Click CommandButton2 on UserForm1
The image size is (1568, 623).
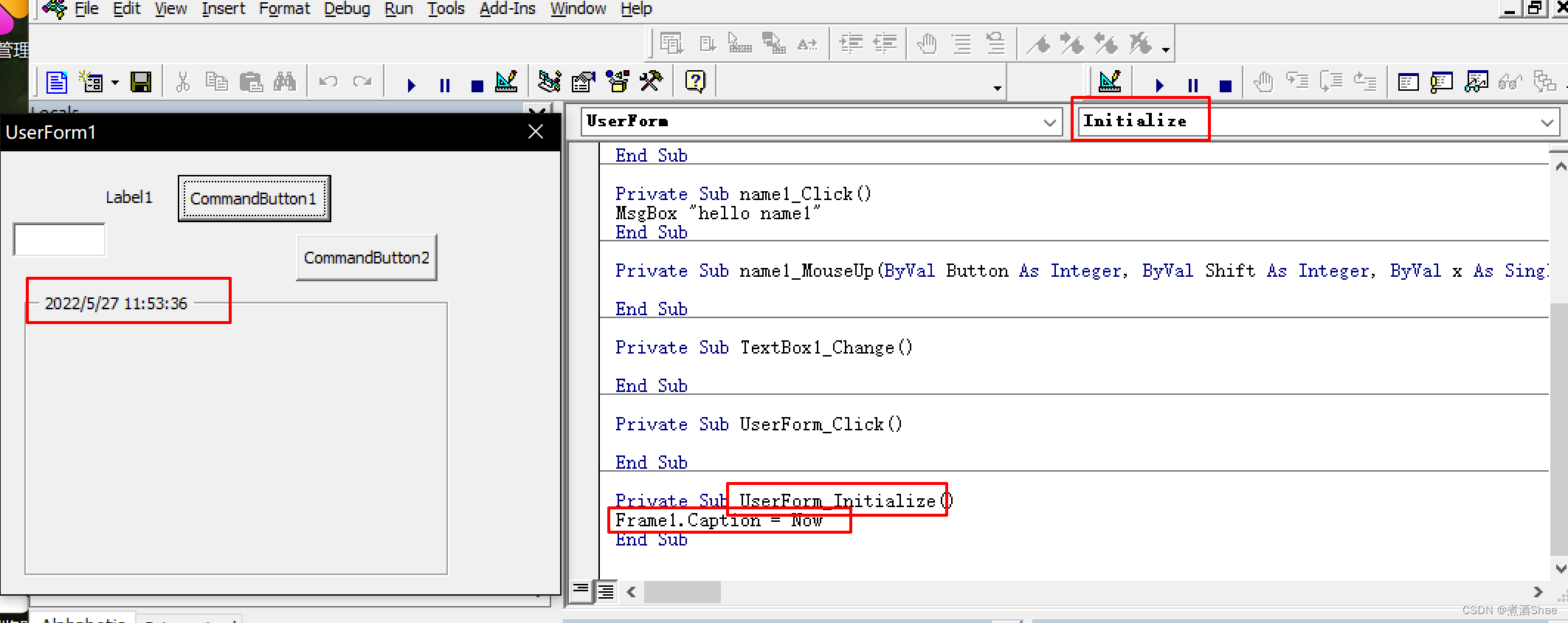point(367,258)
